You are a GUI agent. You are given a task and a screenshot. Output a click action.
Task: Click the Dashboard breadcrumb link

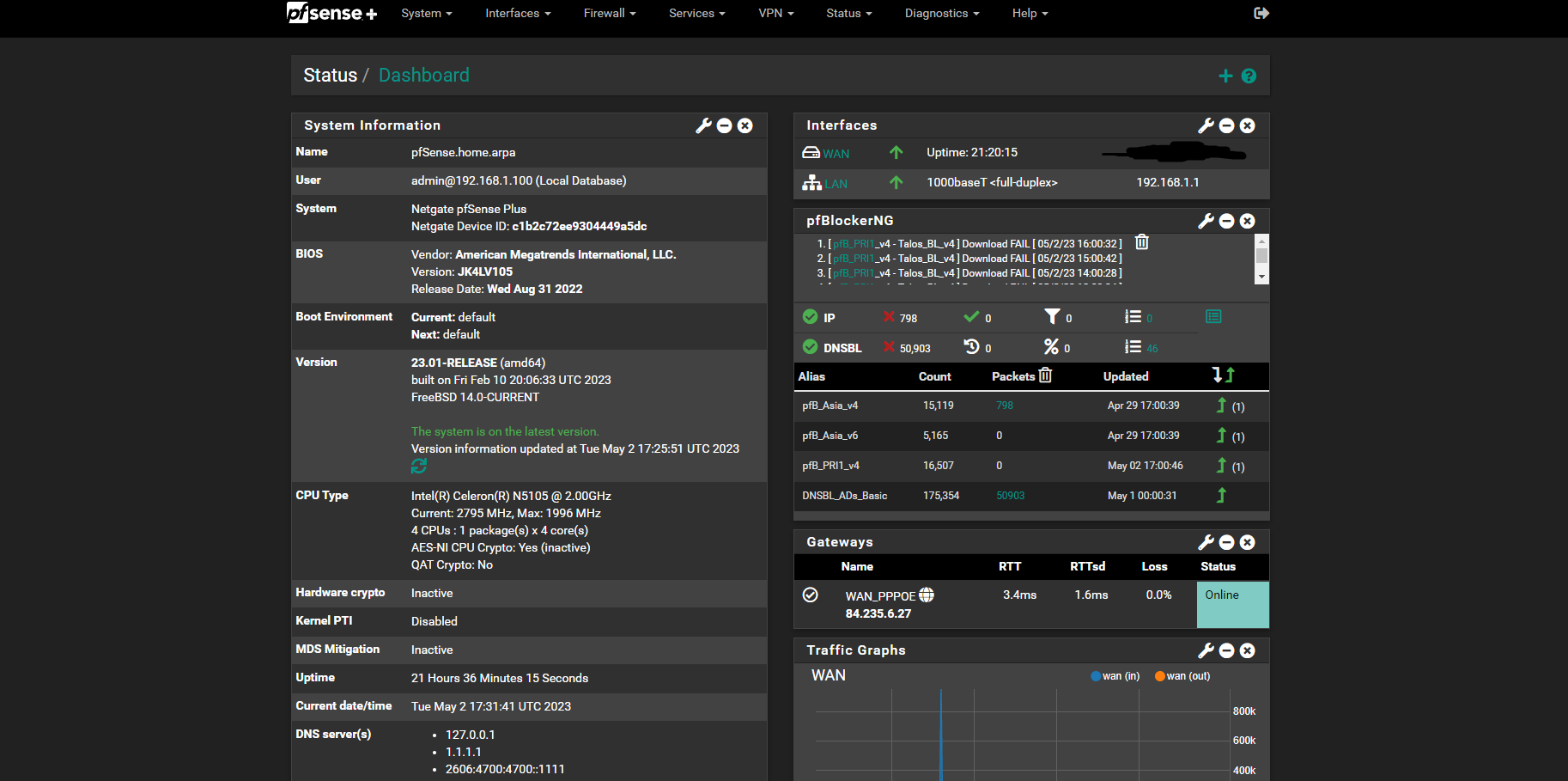424,75
